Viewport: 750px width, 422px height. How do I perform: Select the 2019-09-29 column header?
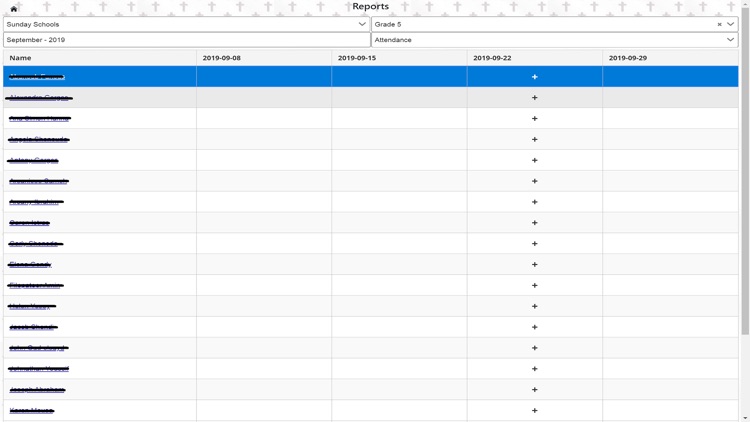(670, 58)
